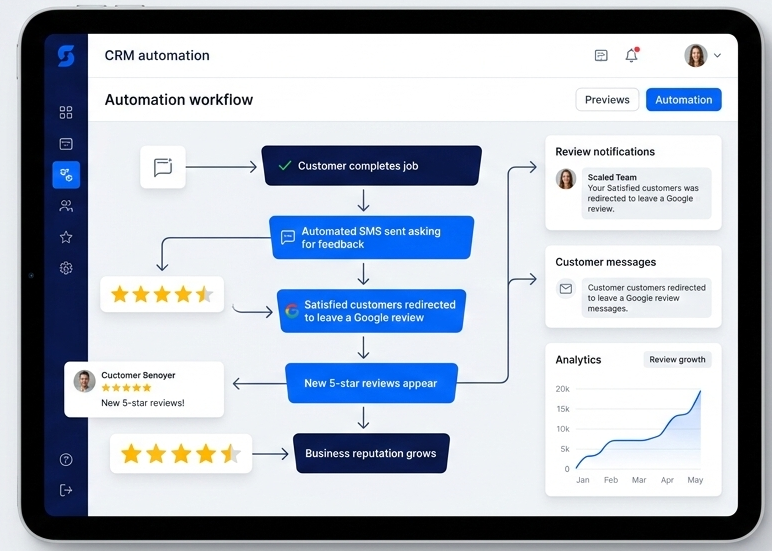
Task: Click the logout icon at sidebar bottom
Action: point(66,490)
